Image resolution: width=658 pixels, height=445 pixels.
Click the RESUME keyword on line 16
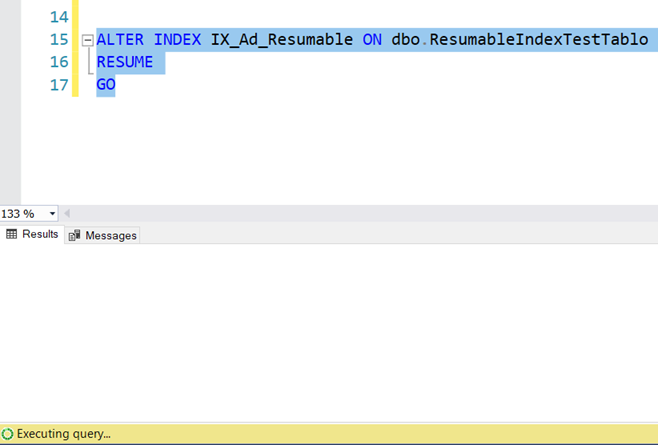tap(125, 62)
